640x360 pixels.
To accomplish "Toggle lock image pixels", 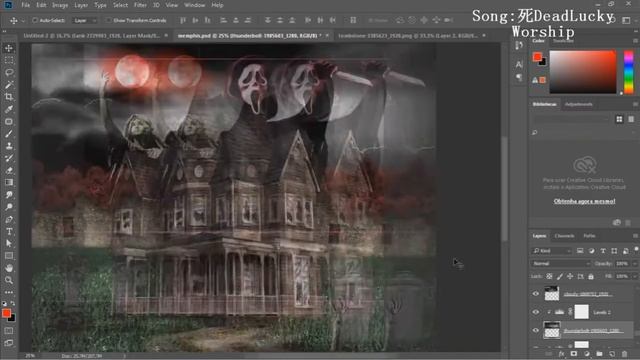I will point(560,276).
